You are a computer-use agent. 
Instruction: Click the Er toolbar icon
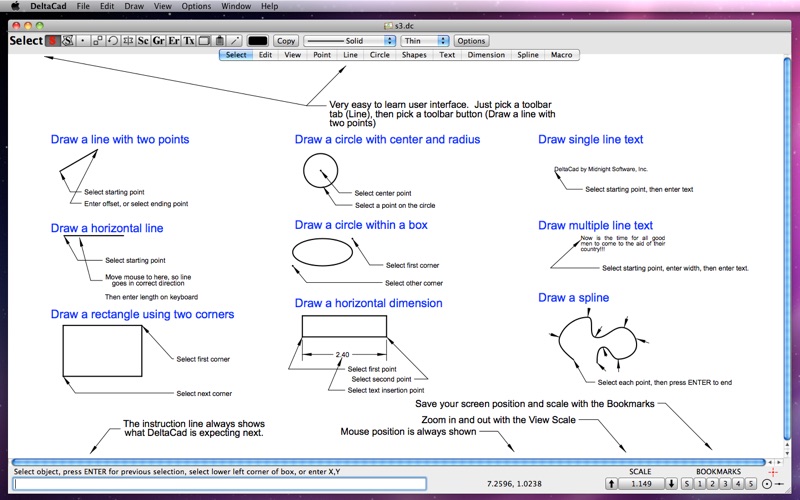click(x=173, y=41)
